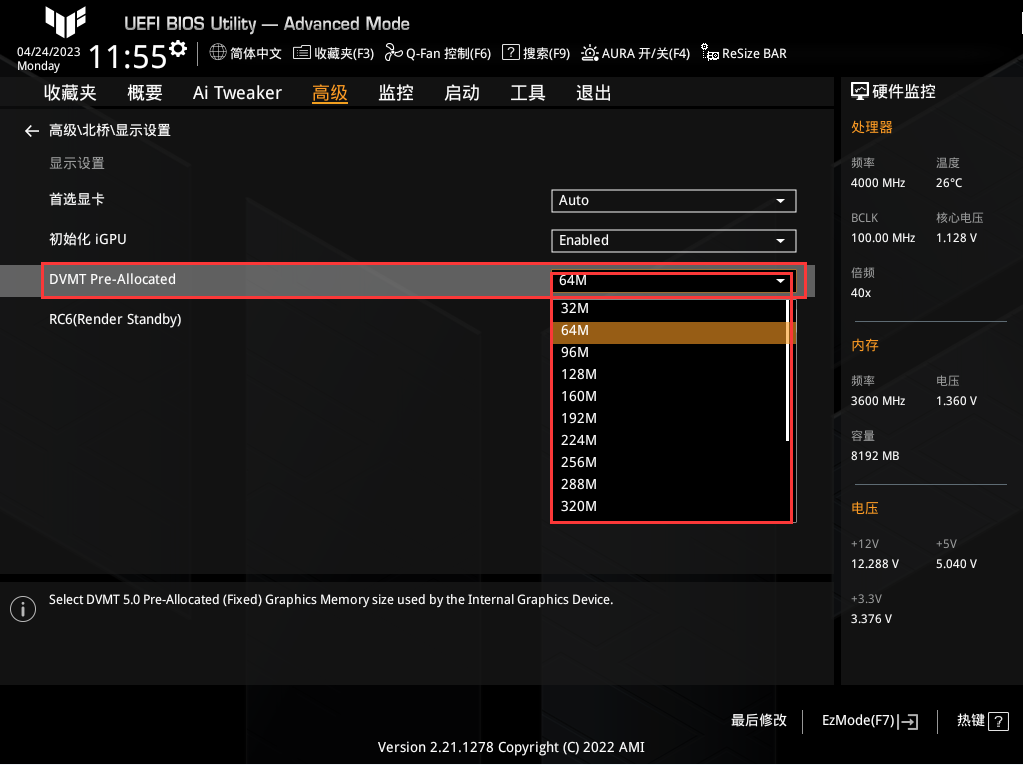The image size is (1023, 765).
Task: Open Q-Fan 控制(F6) fan icon
Action: (393, 53)
